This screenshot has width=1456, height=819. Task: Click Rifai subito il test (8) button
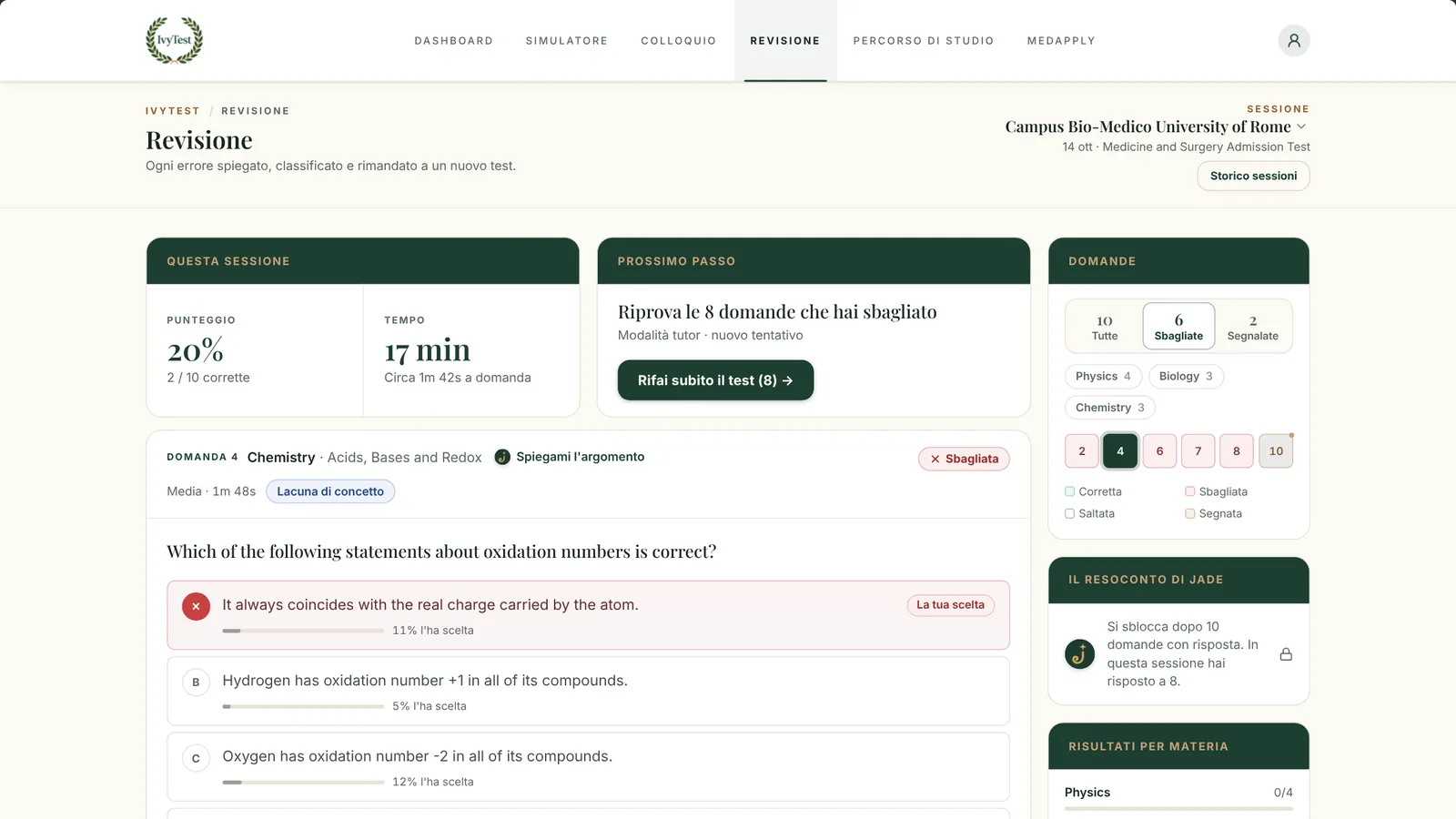point(715,380)
